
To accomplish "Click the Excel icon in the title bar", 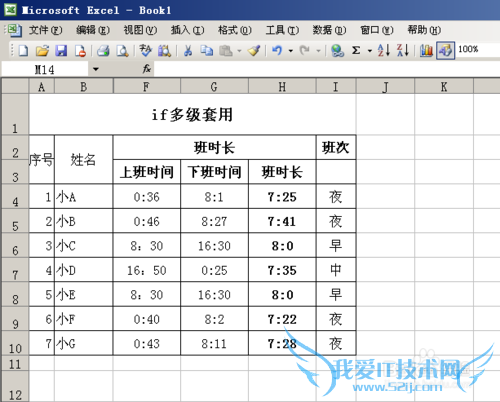I will click(x=10, y=10).
